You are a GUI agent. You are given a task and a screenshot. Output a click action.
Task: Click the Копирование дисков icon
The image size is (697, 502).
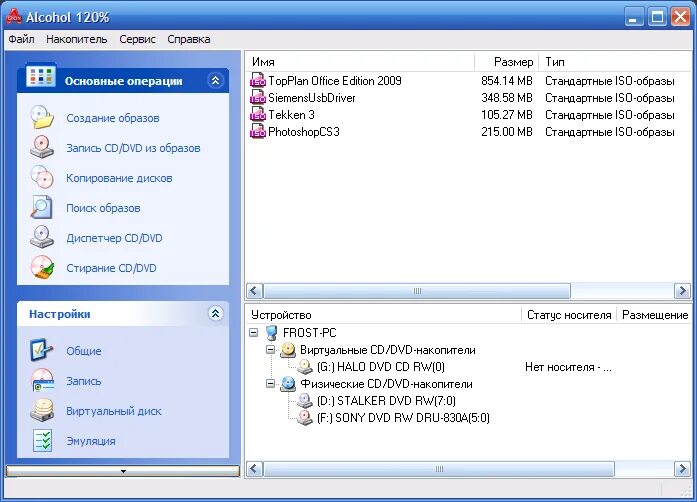tap(42, 177)
